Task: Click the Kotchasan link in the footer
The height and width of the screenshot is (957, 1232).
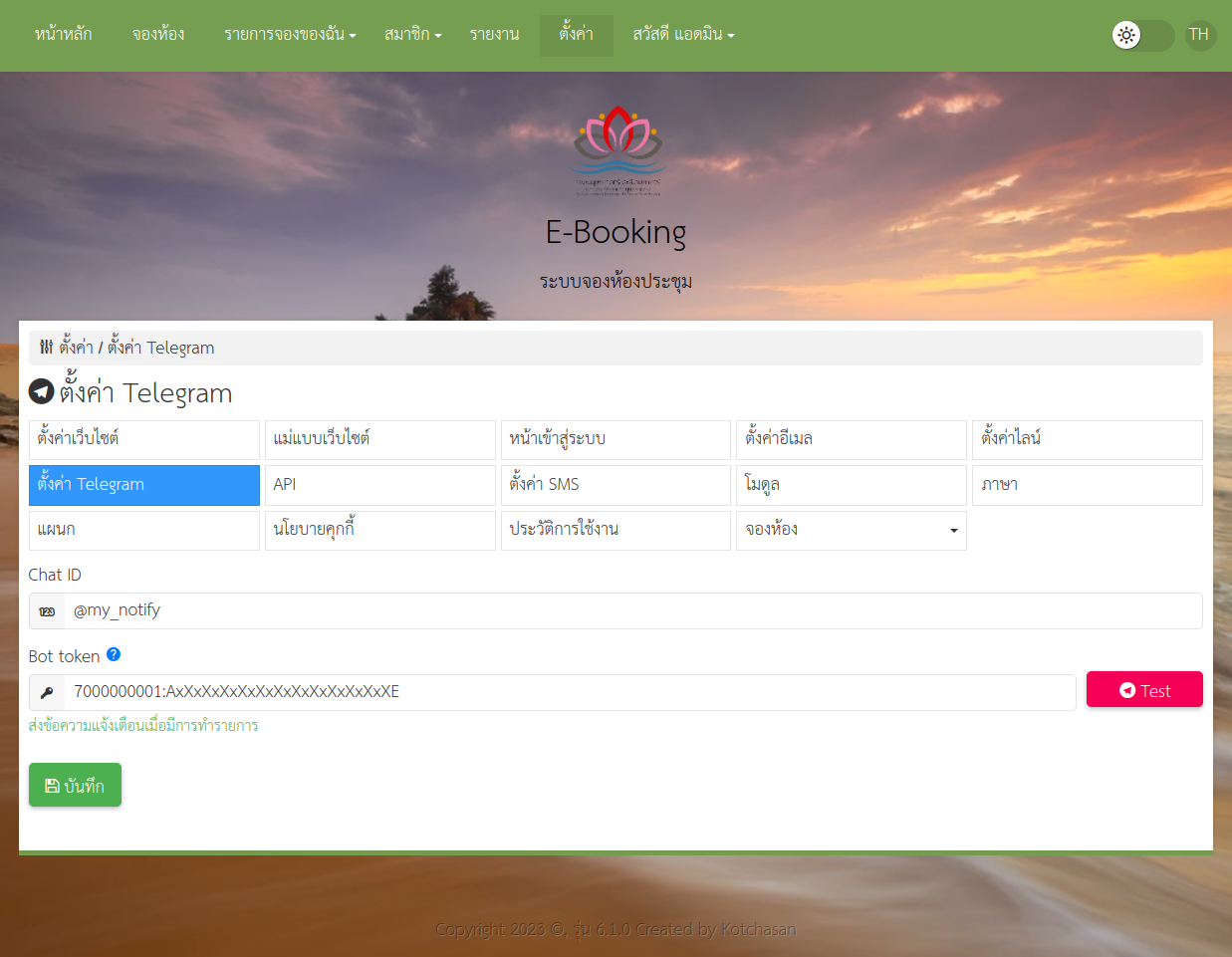Action: click(758, 929)
